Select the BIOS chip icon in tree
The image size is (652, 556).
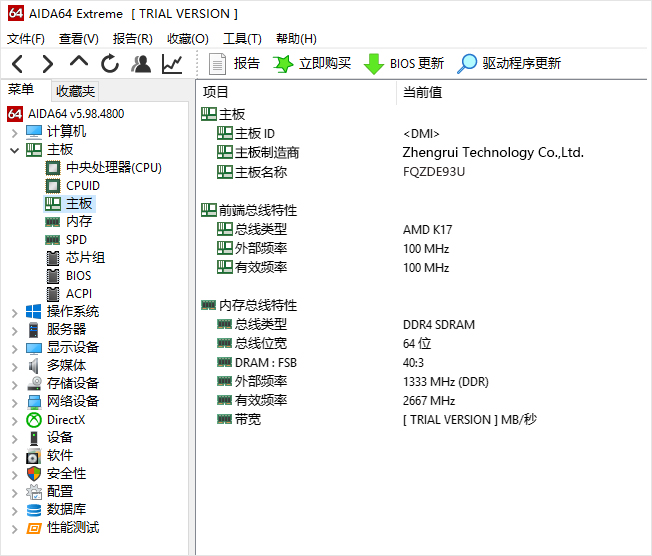[53, 276]
